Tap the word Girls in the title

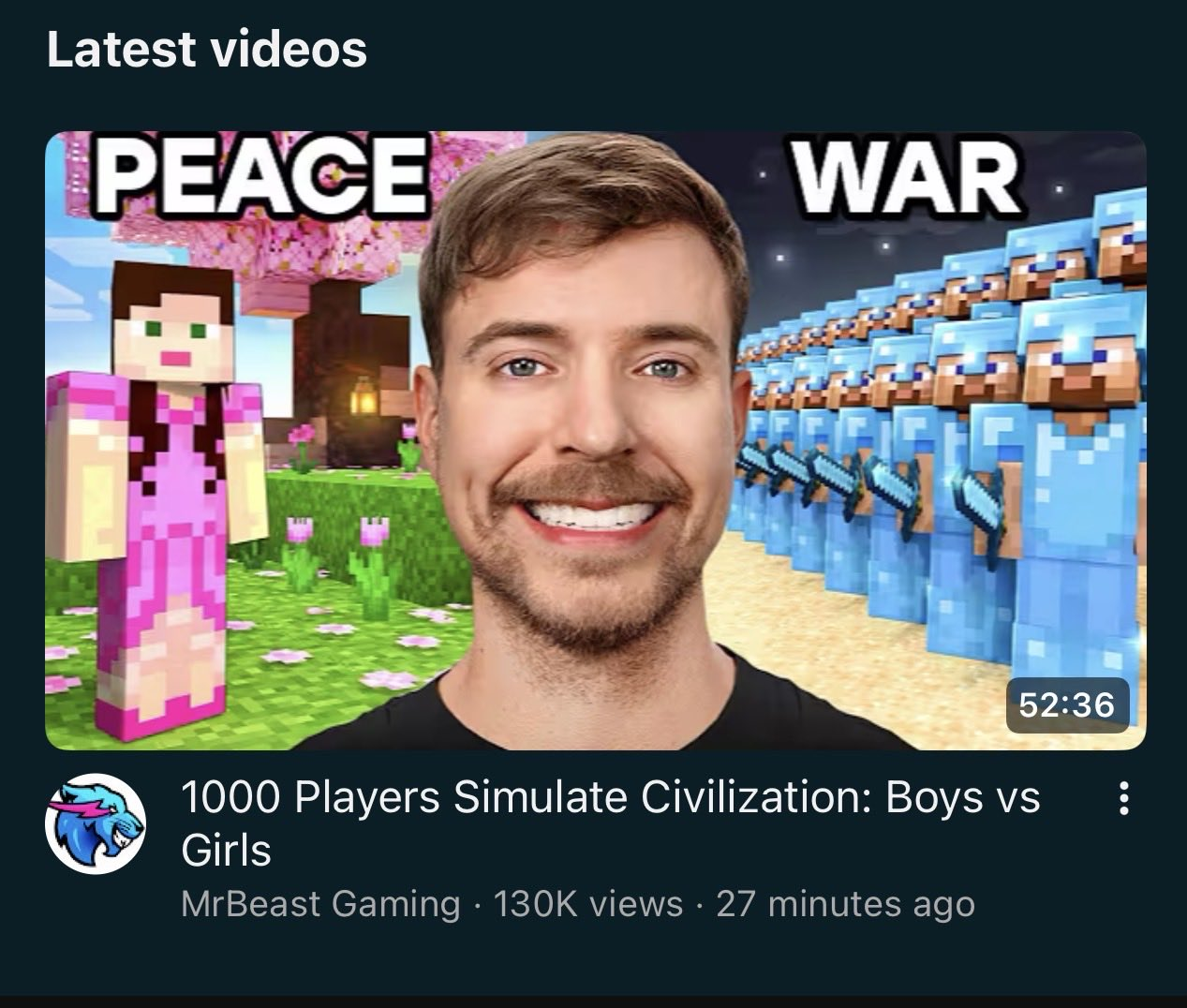point(226,851)
